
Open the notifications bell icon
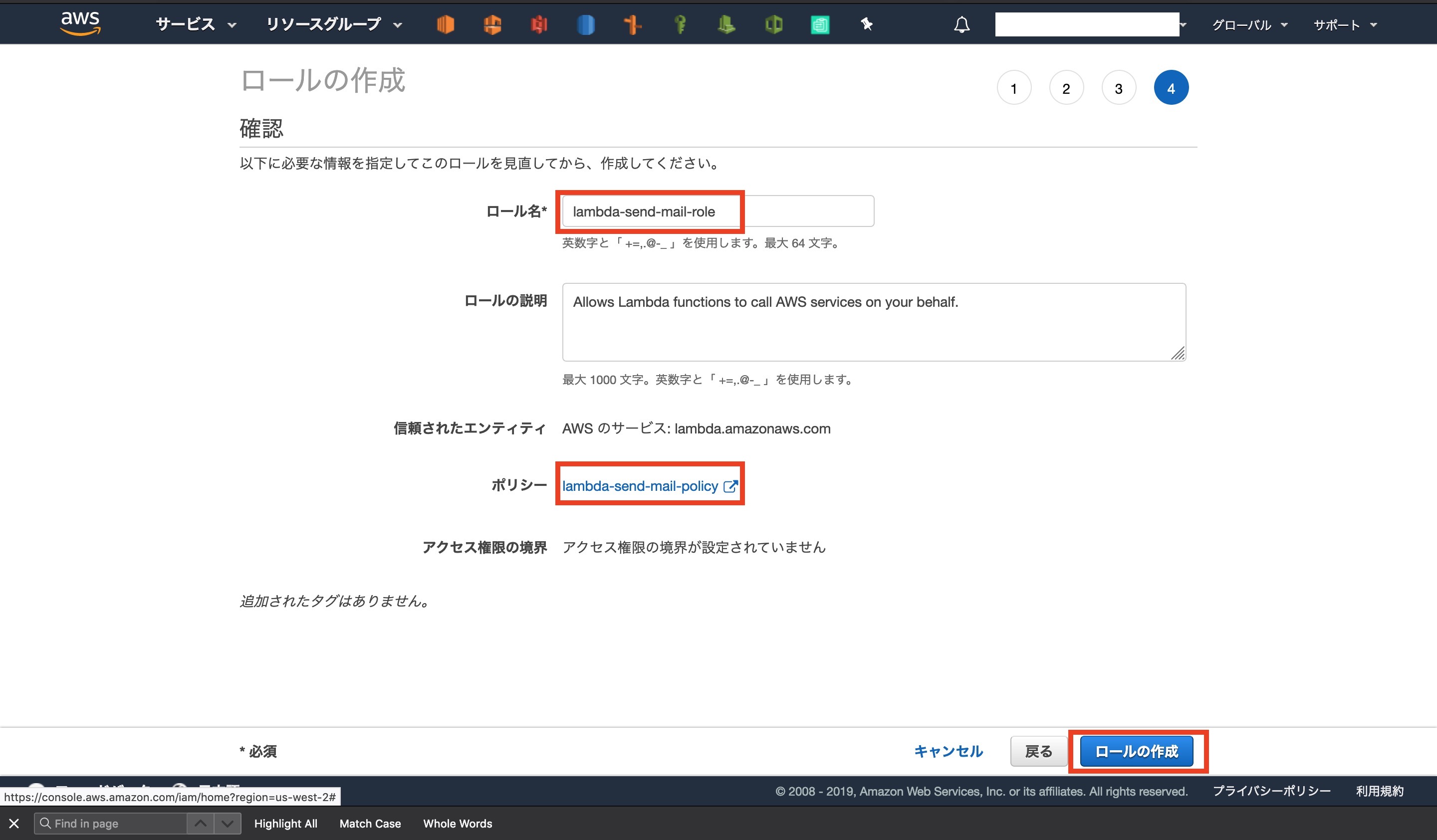[x=961, y=24]
